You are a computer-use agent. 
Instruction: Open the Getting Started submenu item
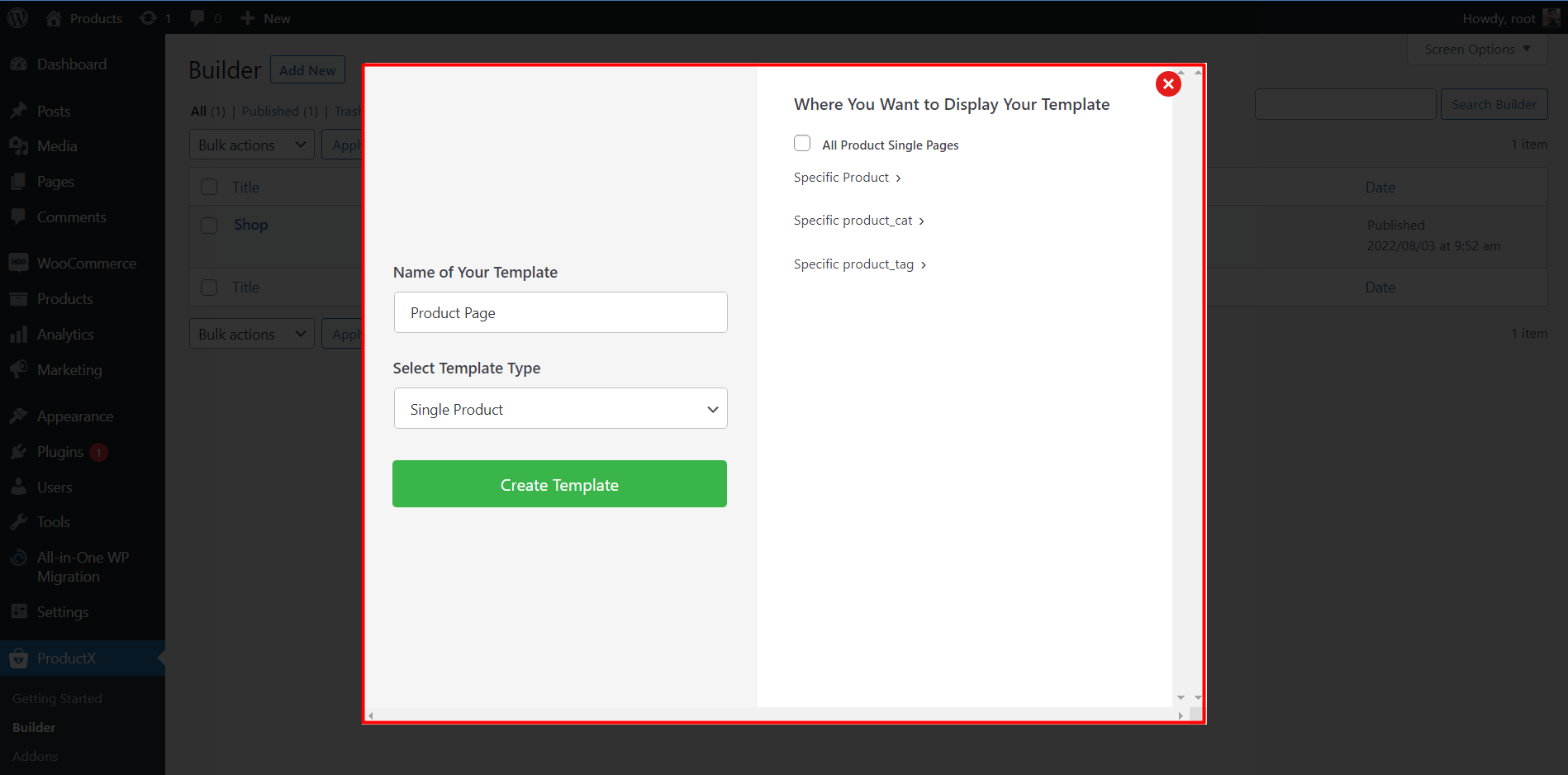tap(57, 698)
